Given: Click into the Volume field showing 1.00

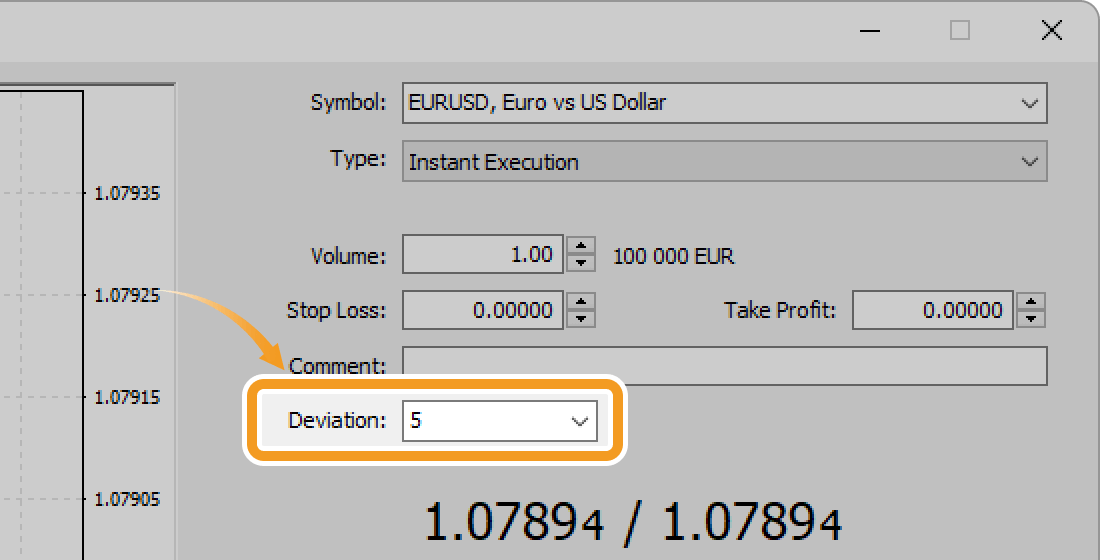Looking at the screenshot, I should pos(482,255).
